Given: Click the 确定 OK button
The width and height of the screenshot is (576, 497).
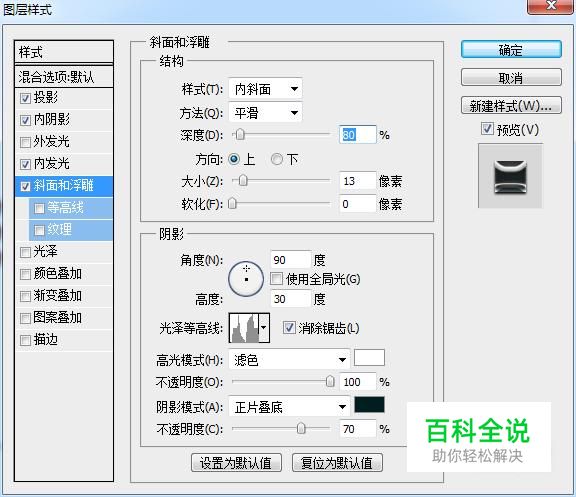Looking at the screenshot, I should pyautogui.click(x=511, y=50).
